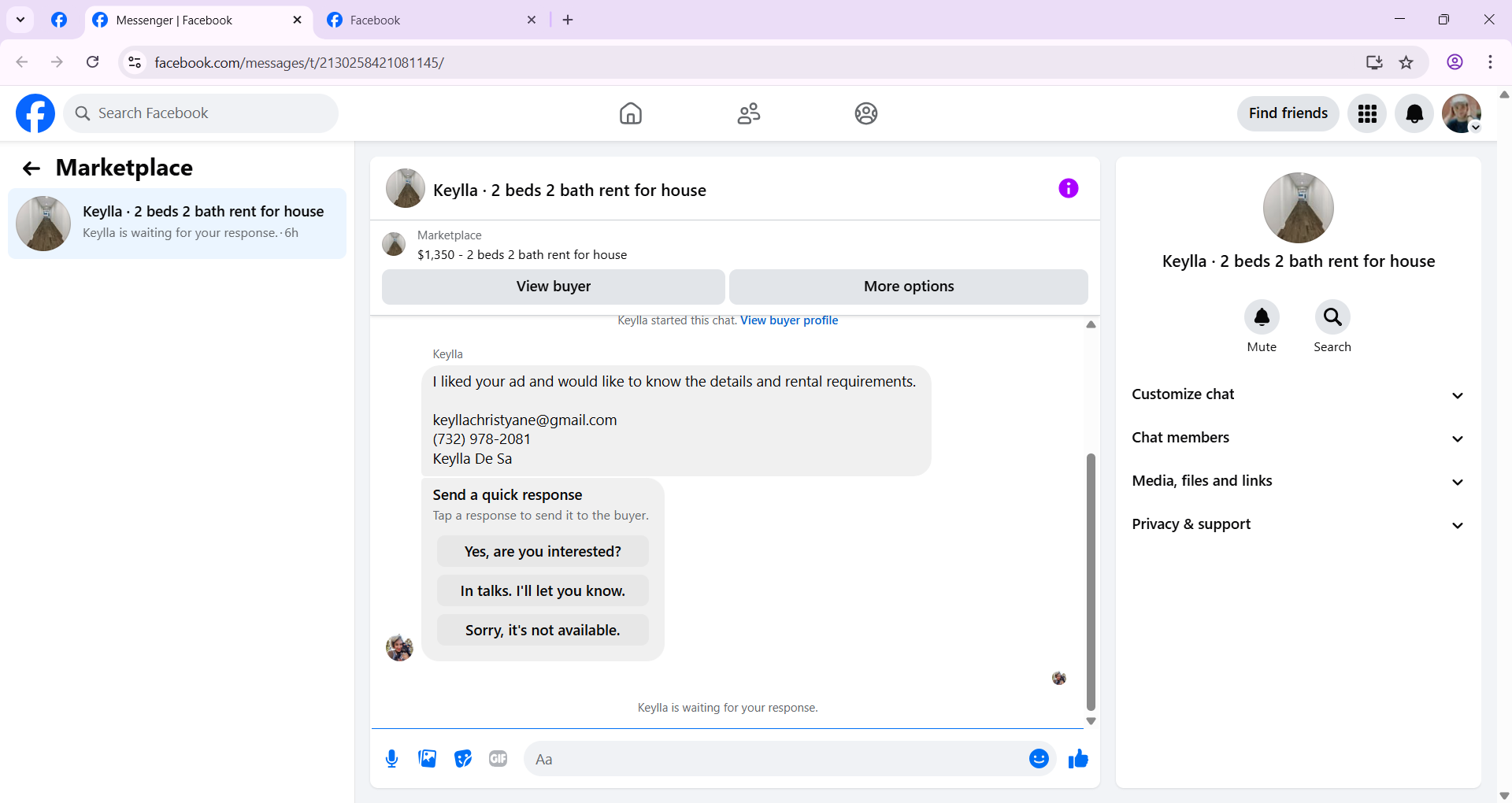Screen dimensions: 1512x803
Task: Click the purple conversation information icon
Action: (x=1069, y=188)
